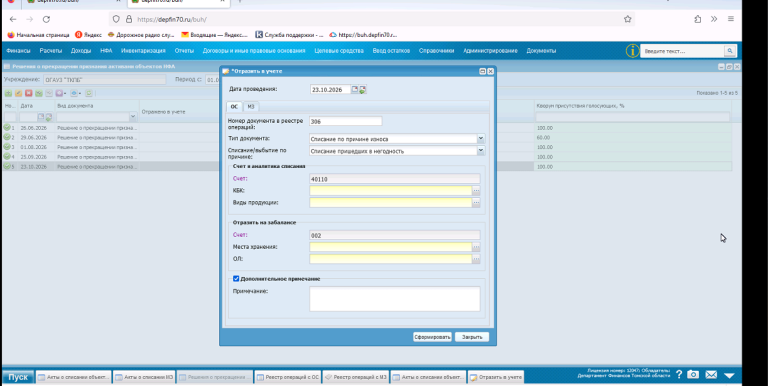Screen dimensions: 768x386
Task: Click the Закрыть button in dialog
Action: 472,337
